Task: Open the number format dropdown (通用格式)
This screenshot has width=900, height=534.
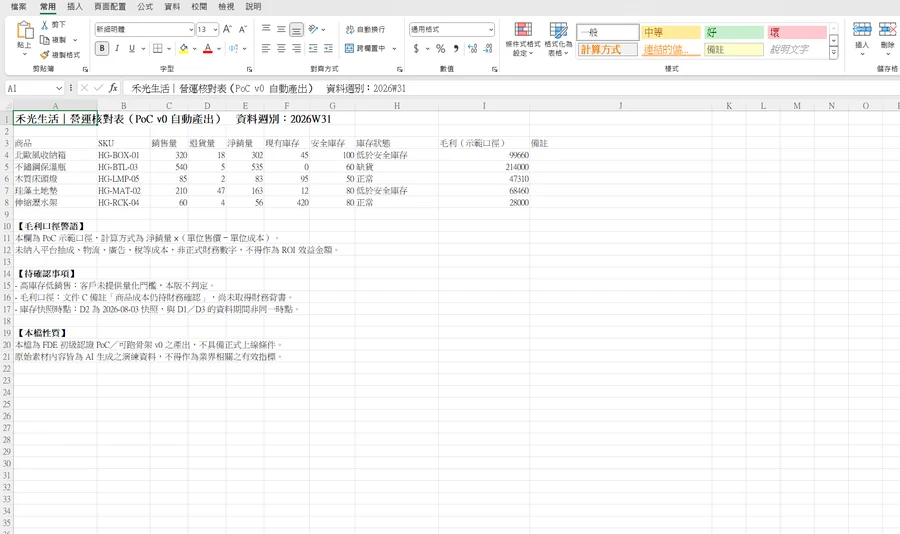Action: (491, 29)
